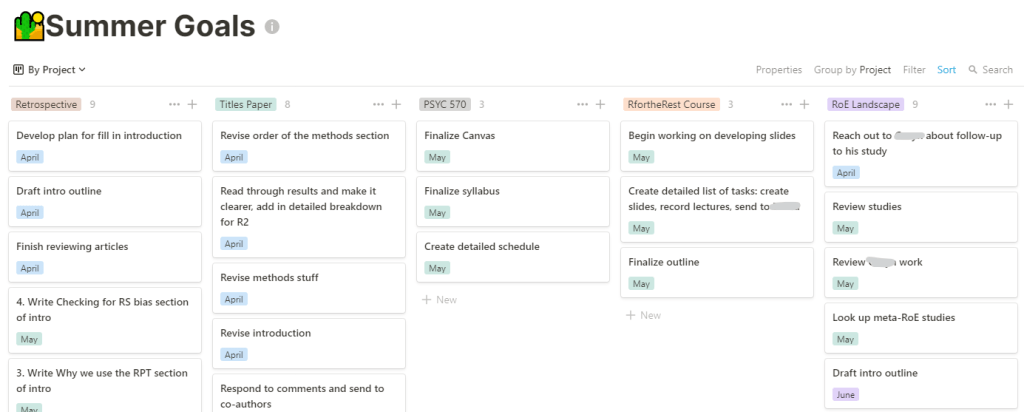This screenshot has width=1024, height=412.
Task: Open the Finalize Canvas card
Action: click(x=513, y=146)
